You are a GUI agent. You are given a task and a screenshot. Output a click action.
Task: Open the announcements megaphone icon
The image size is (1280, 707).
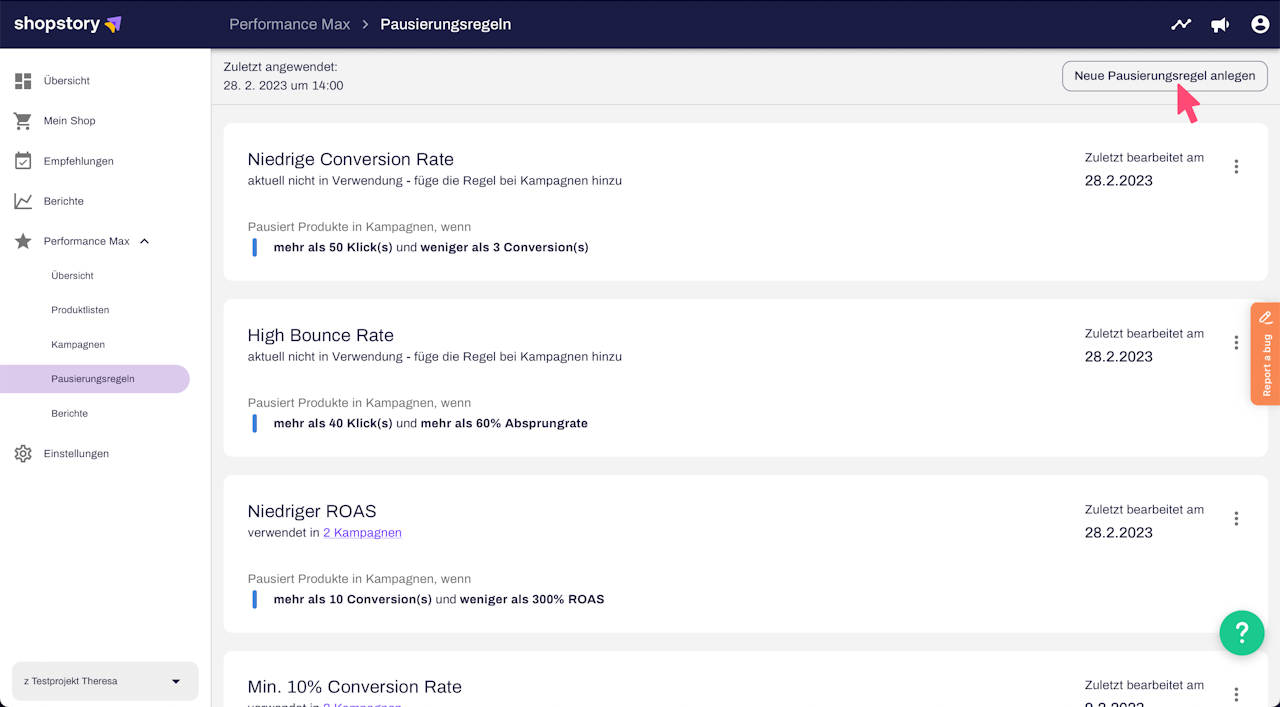pos(1220,24)
